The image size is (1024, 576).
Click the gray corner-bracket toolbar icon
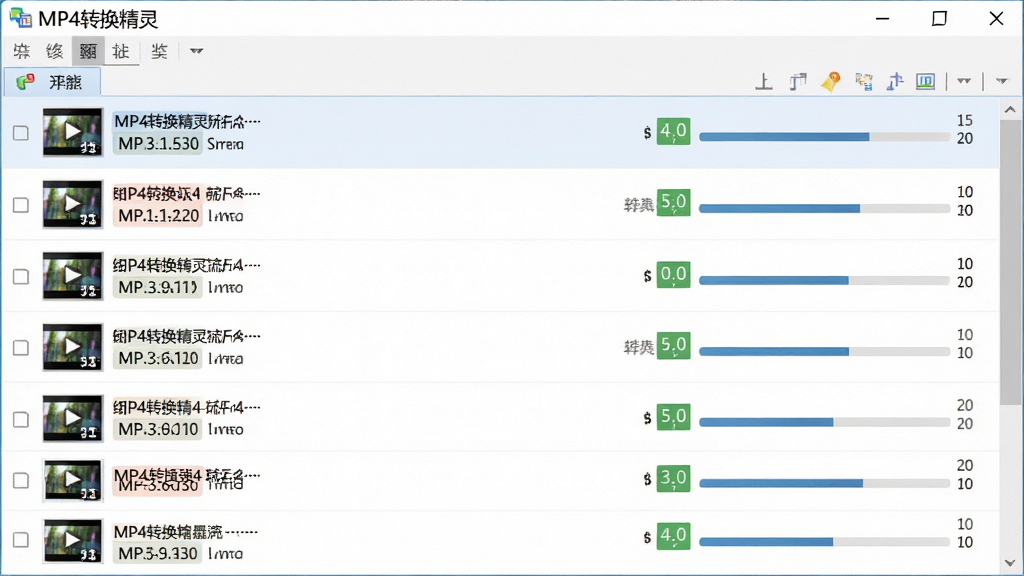tap(797, 82)
